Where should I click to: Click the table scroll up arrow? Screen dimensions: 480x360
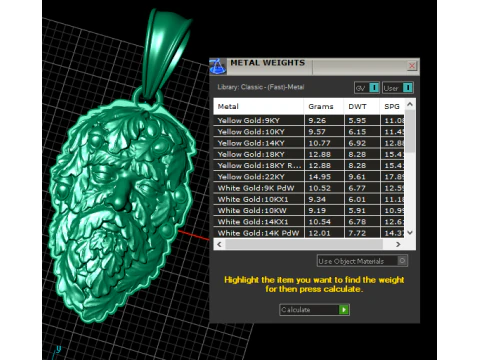(x=410, y=104)
